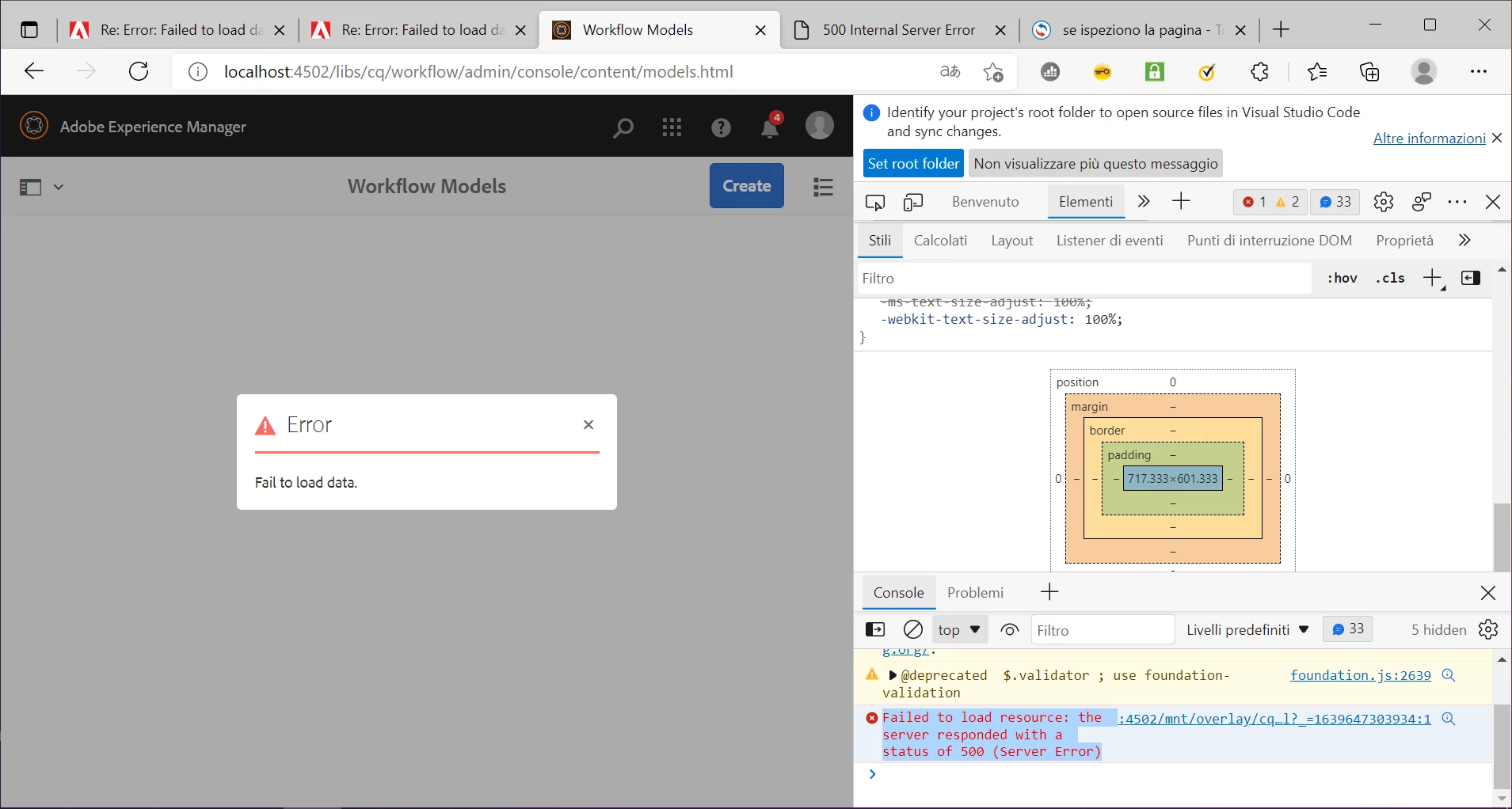This screenshot has width=1512, height=809.
Task: Open browser settings and more menu
Action: [1479, 72]
